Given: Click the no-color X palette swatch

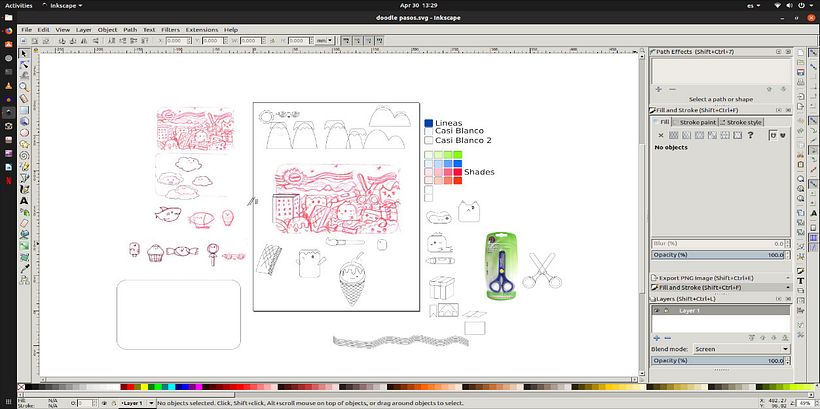Looking at the screenshot, I should (x=21, y=387).
